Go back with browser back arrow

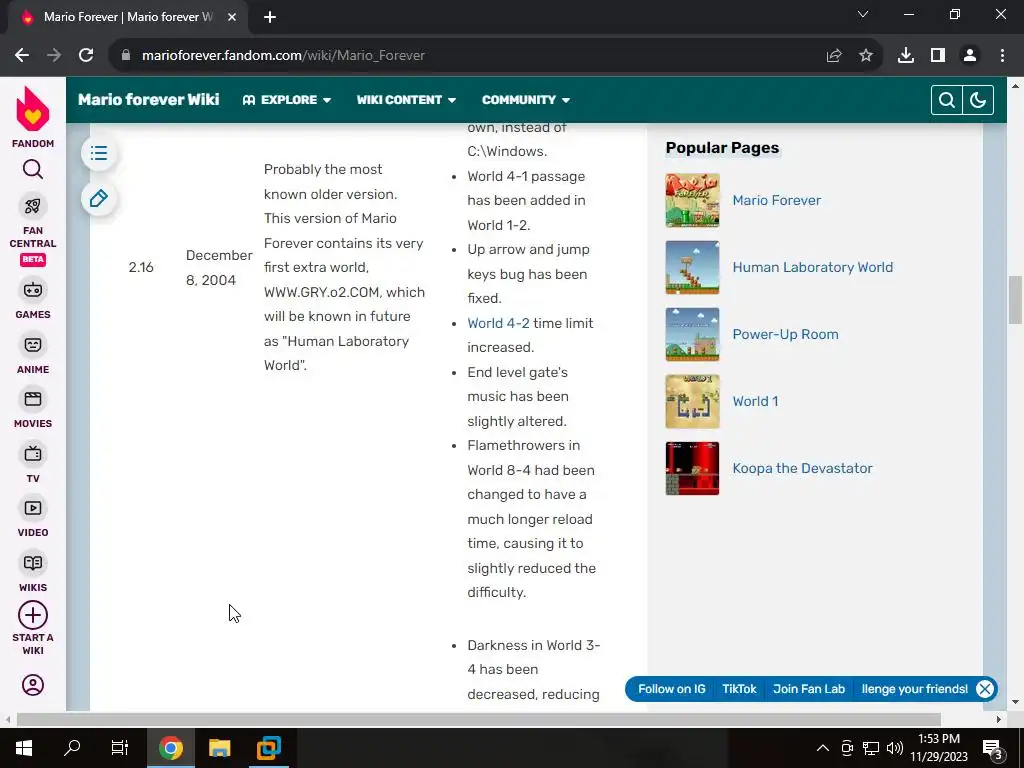coord(22,56)
